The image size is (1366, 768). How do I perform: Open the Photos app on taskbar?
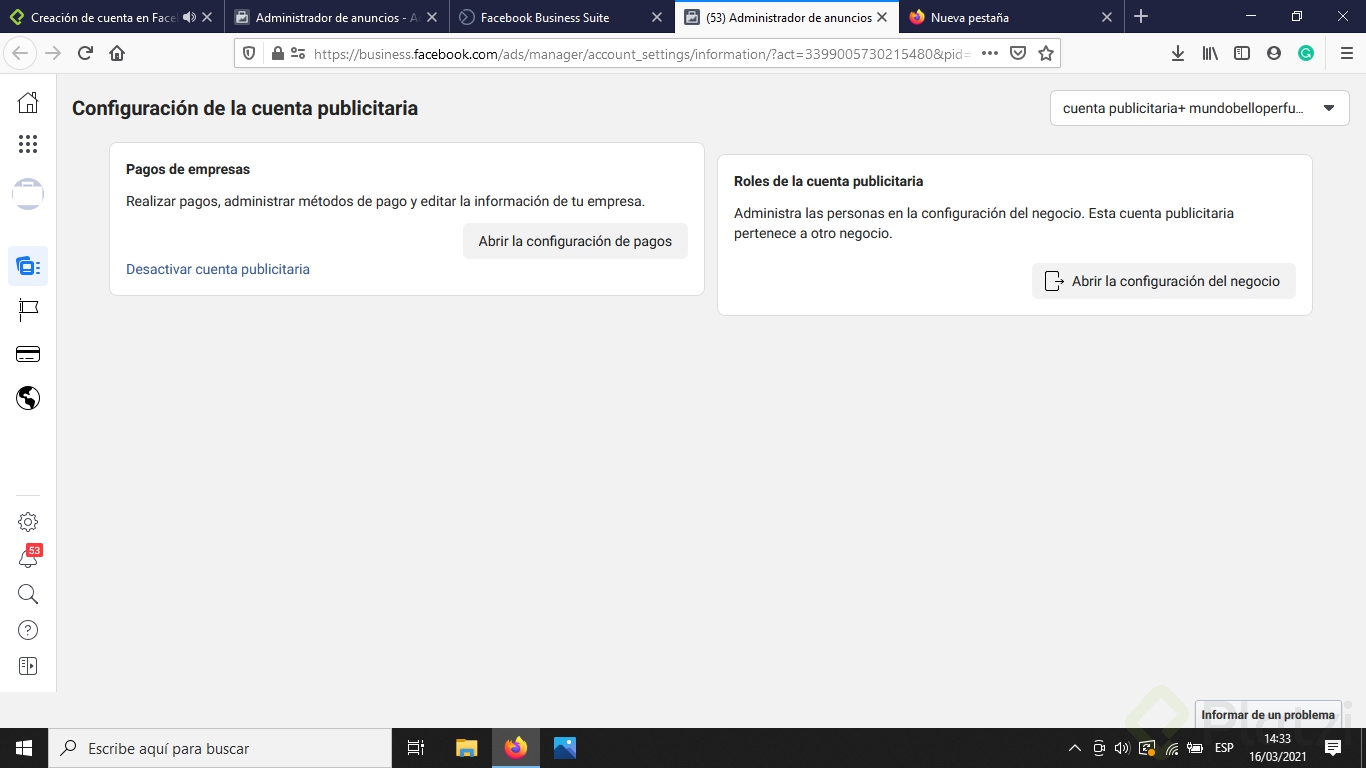565,748
